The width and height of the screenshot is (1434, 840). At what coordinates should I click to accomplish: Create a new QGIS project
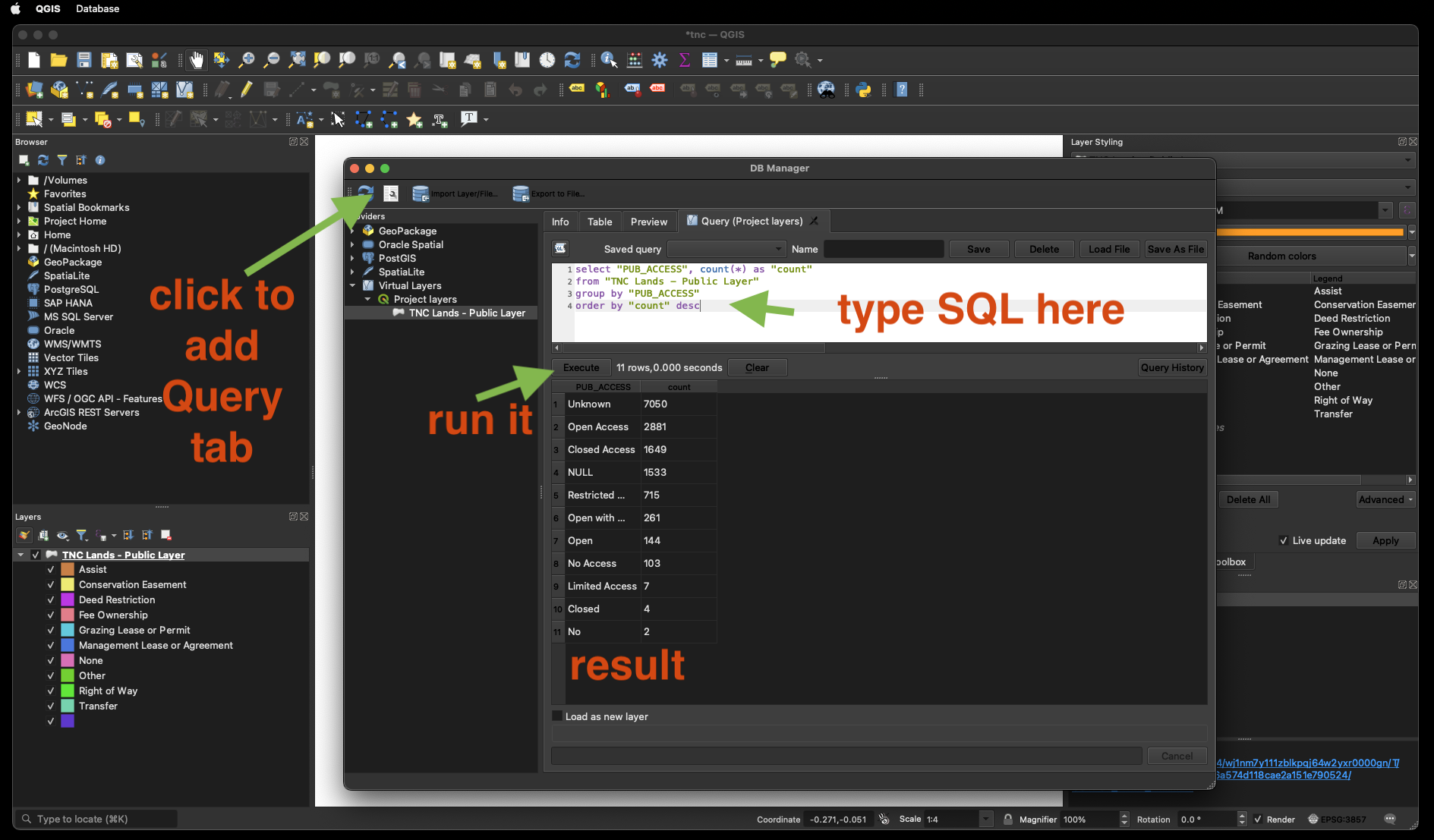click(x=34, y=60)
